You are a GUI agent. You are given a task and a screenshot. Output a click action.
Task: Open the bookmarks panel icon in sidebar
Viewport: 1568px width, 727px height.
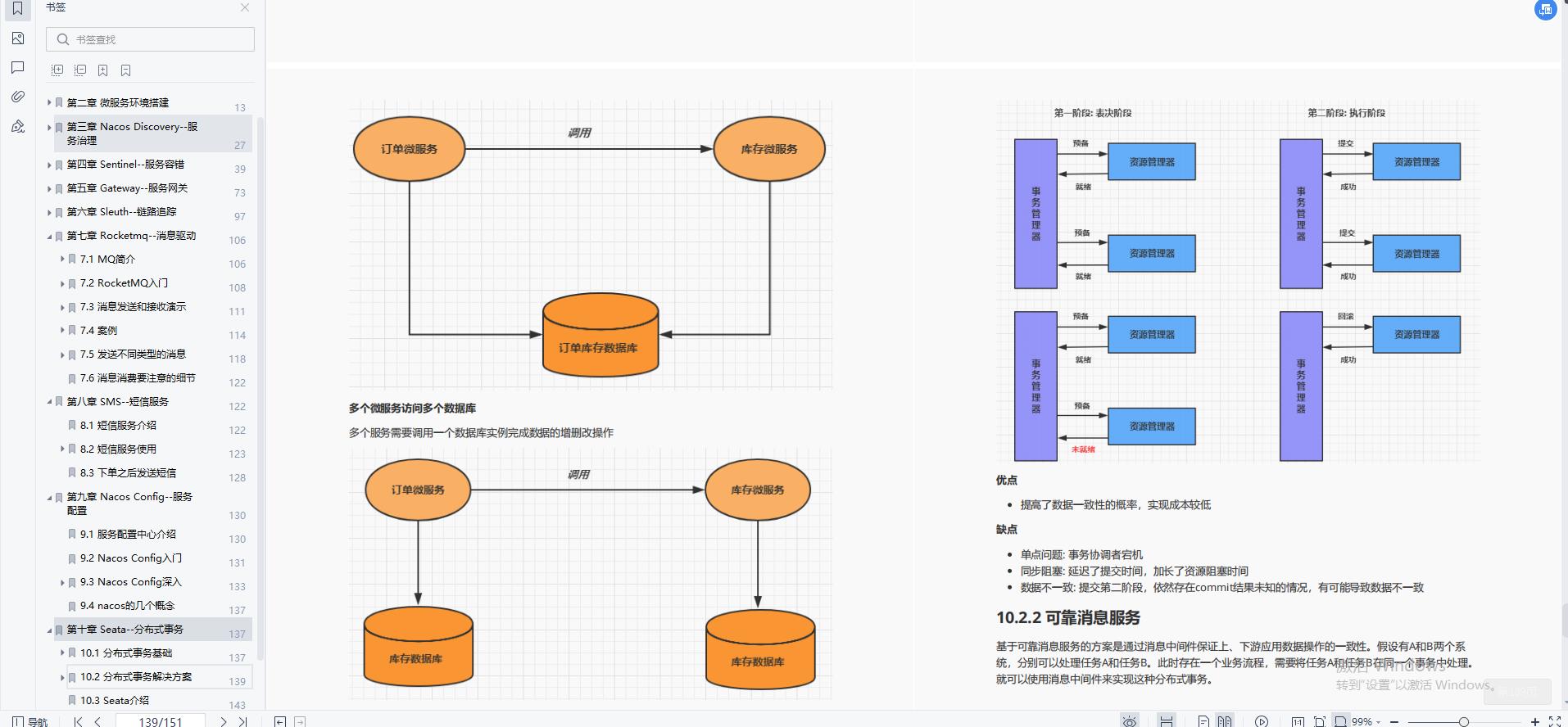17,9
